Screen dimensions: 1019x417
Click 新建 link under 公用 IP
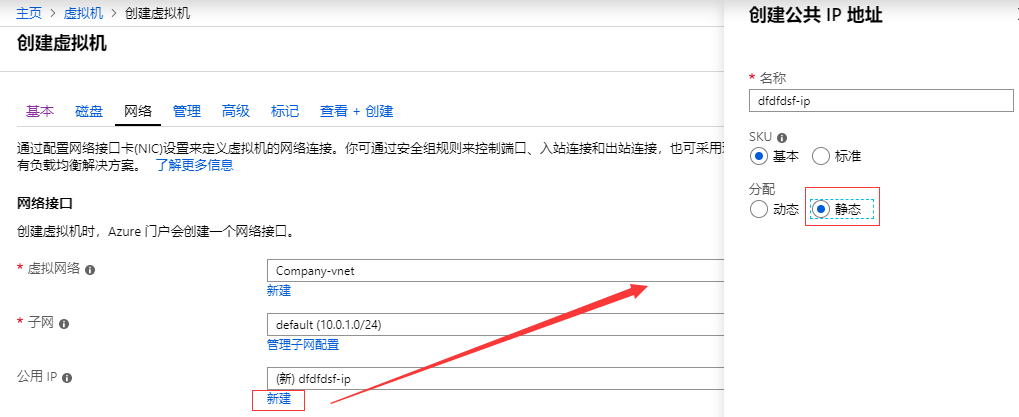(278, 399)
